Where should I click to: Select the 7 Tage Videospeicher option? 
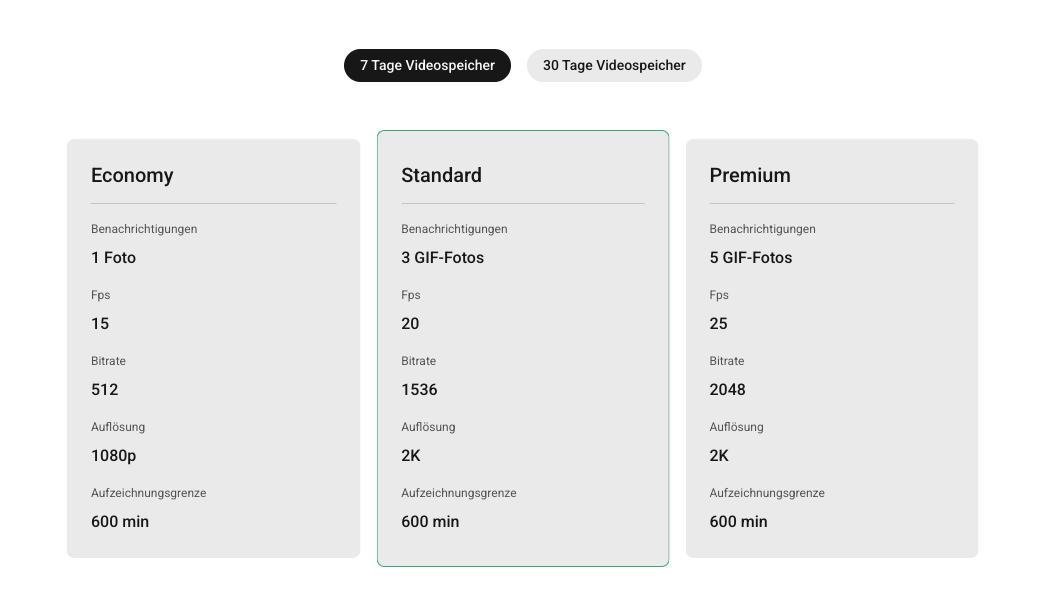pos(427,66)
